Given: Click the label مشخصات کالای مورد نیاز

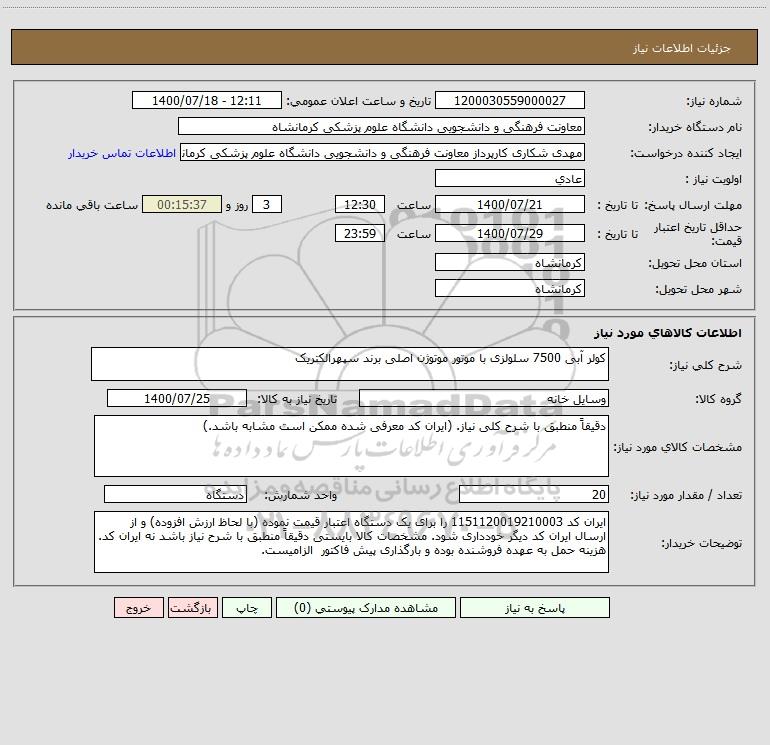Looking at the screenshot, I should [678, 447].
